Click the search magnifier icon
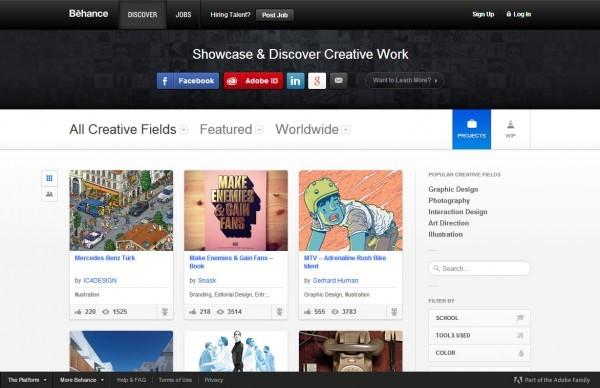600x388 pixels. tap(436, 268)
